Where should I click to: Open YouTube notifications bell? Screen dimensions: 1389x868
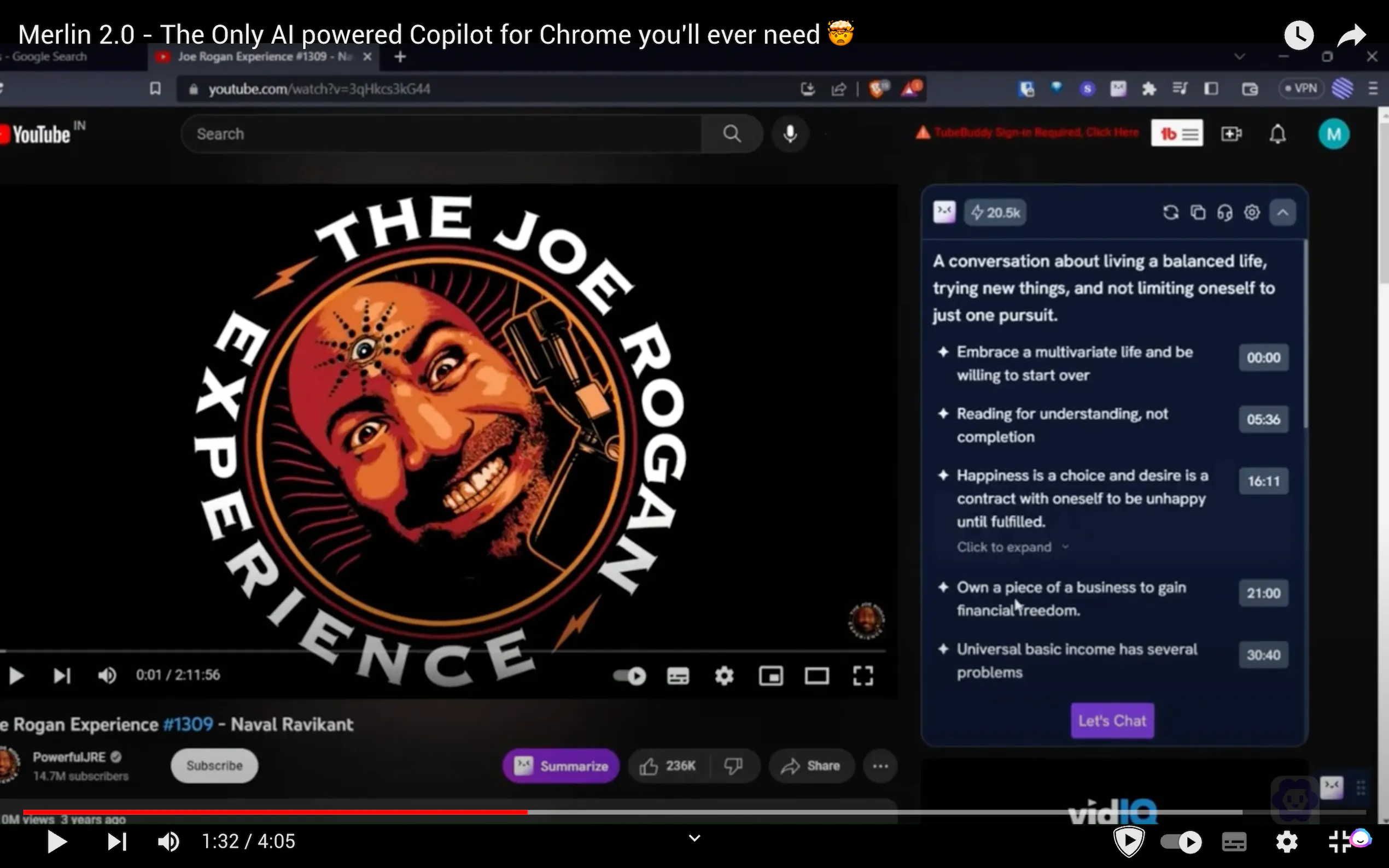coord(1277,134)
